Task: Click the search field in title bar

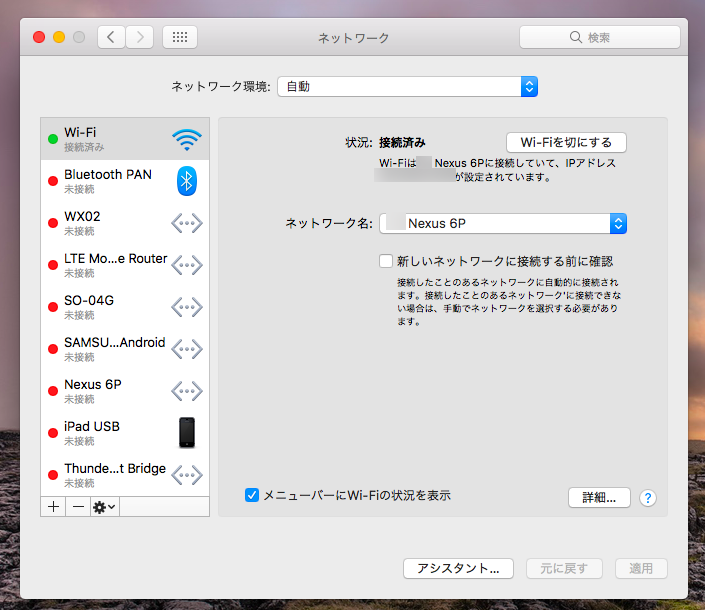Action: pos(599,37)
